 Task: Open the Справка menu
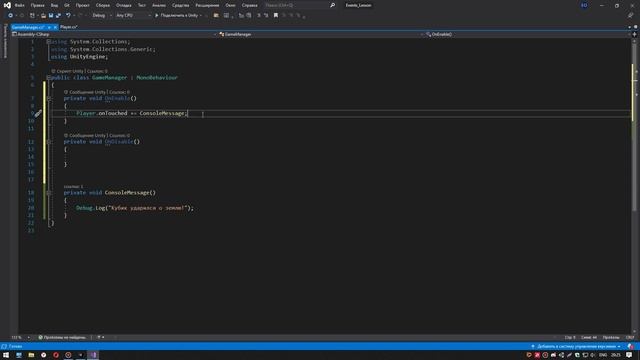249,5
